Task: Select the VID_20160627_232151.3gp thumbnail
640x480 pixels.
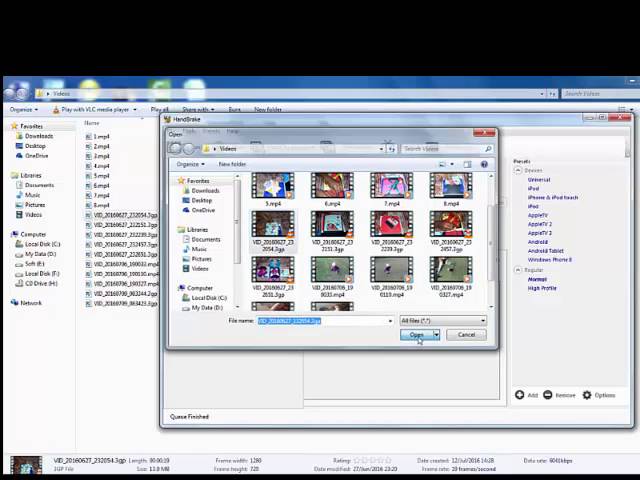Action: coord(332,232)
